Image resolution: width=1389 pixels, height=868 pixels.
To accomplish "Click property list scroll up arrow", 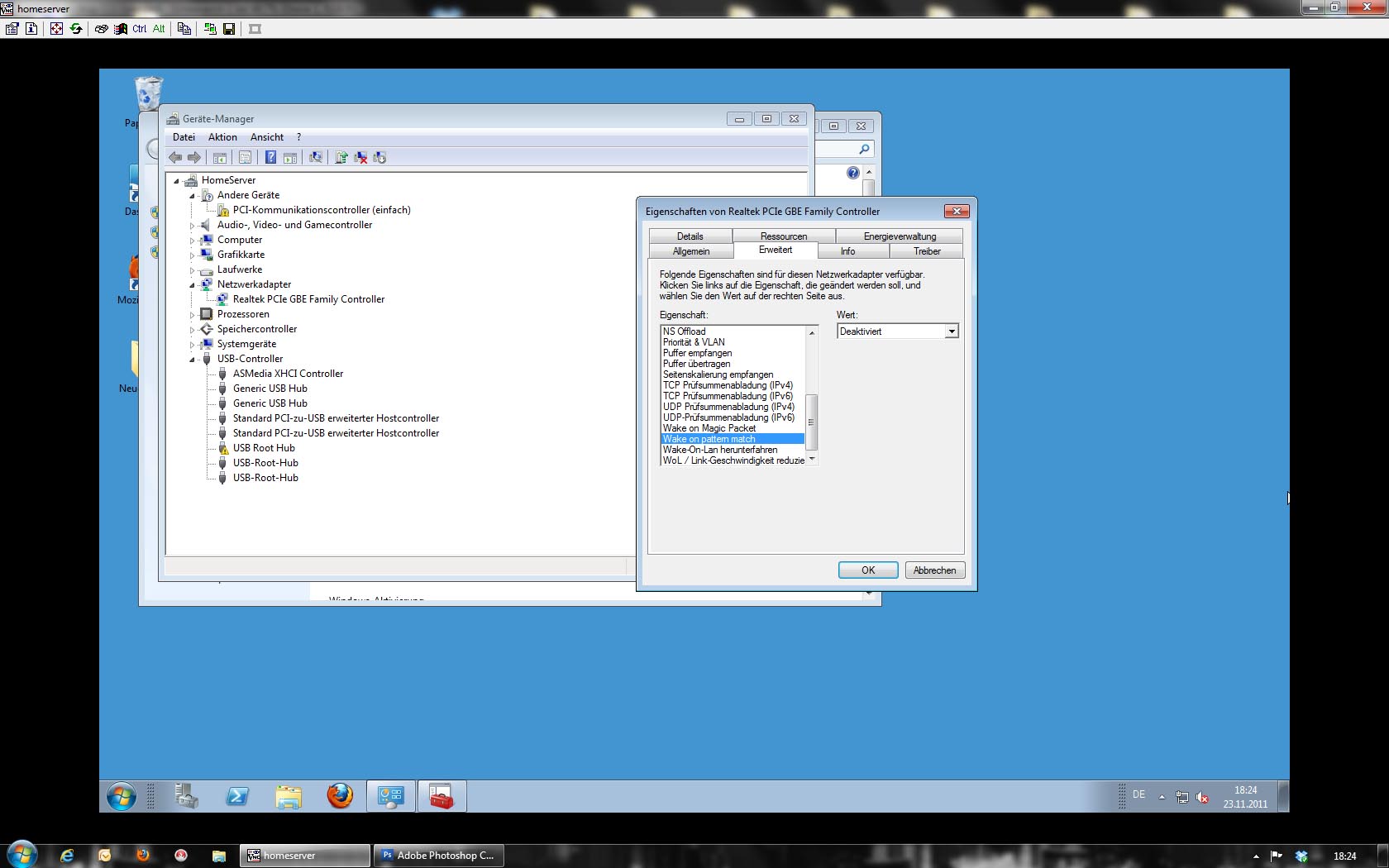I will point(812,332).
